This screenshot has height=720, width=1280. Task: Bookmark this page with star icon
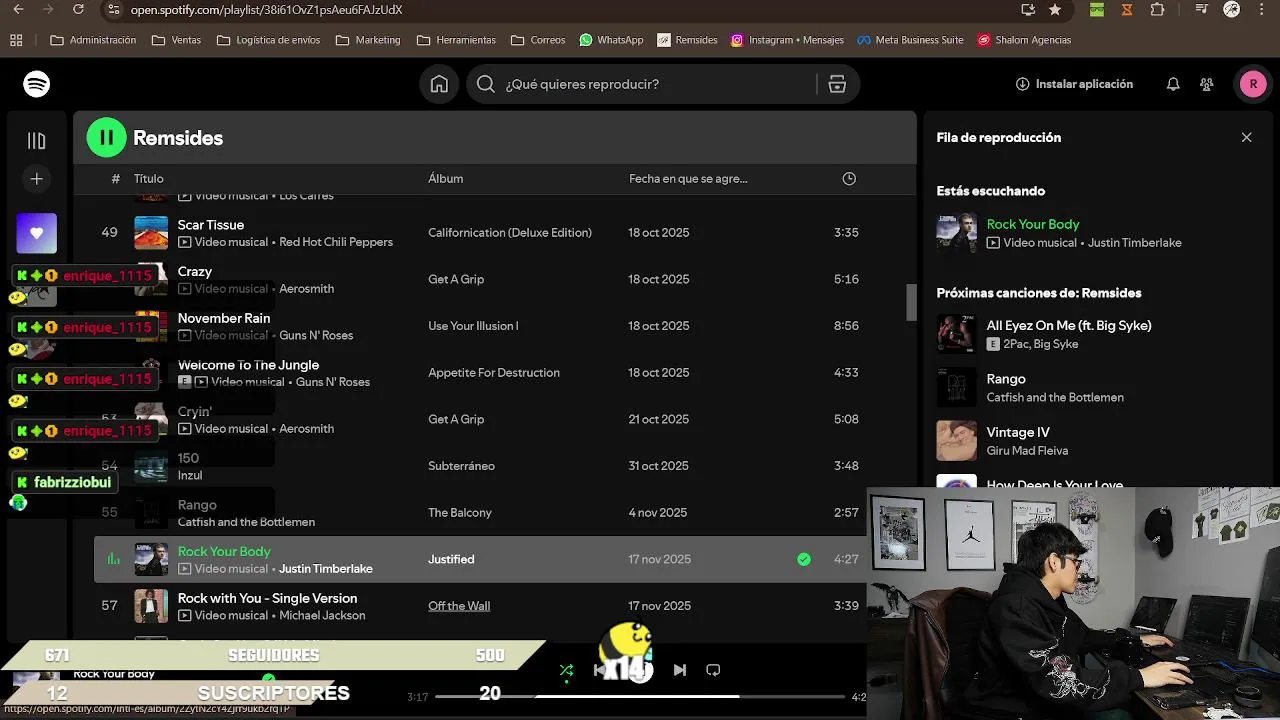1055,9
